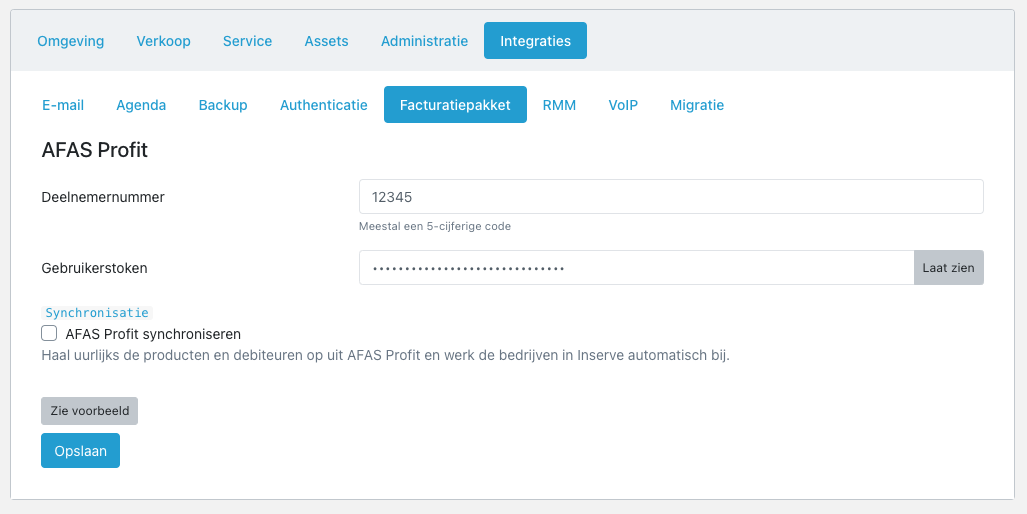Focus the Deelnemernummer input field

(x=671, y=196)
